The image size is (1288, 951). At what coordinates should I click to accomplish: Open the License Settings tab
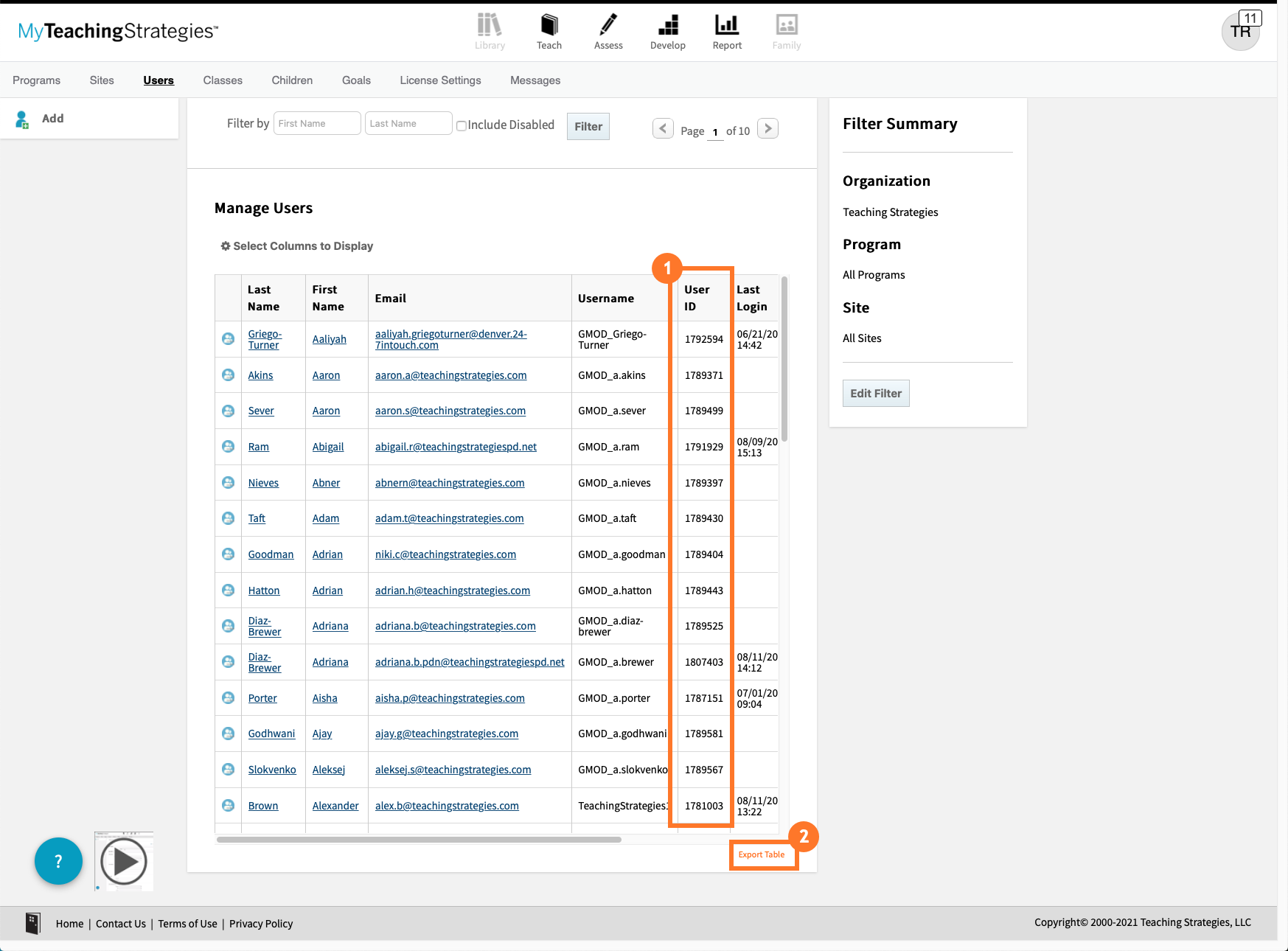pos(440,80)
